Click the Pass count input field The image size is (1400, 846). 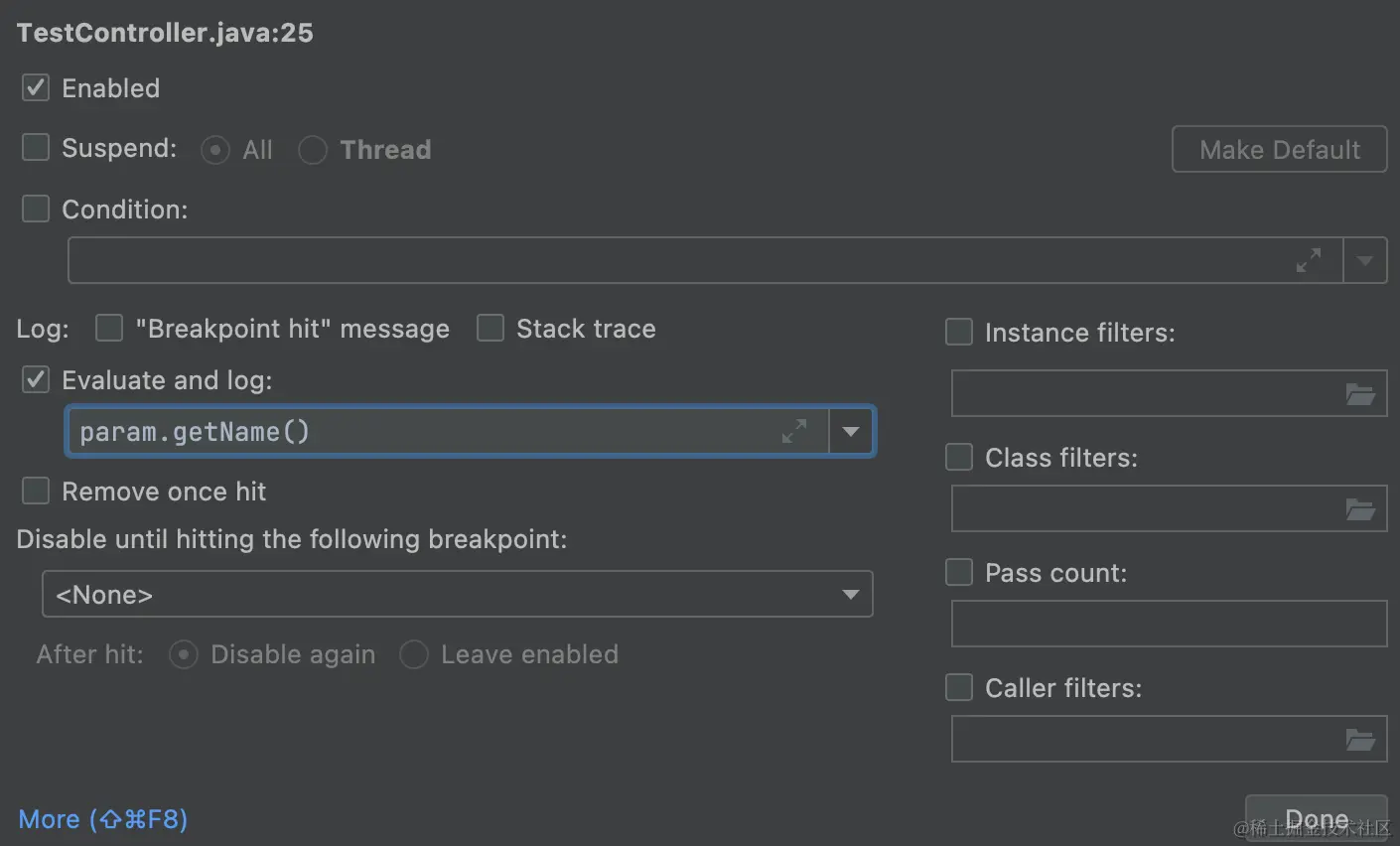(1169, 625)
